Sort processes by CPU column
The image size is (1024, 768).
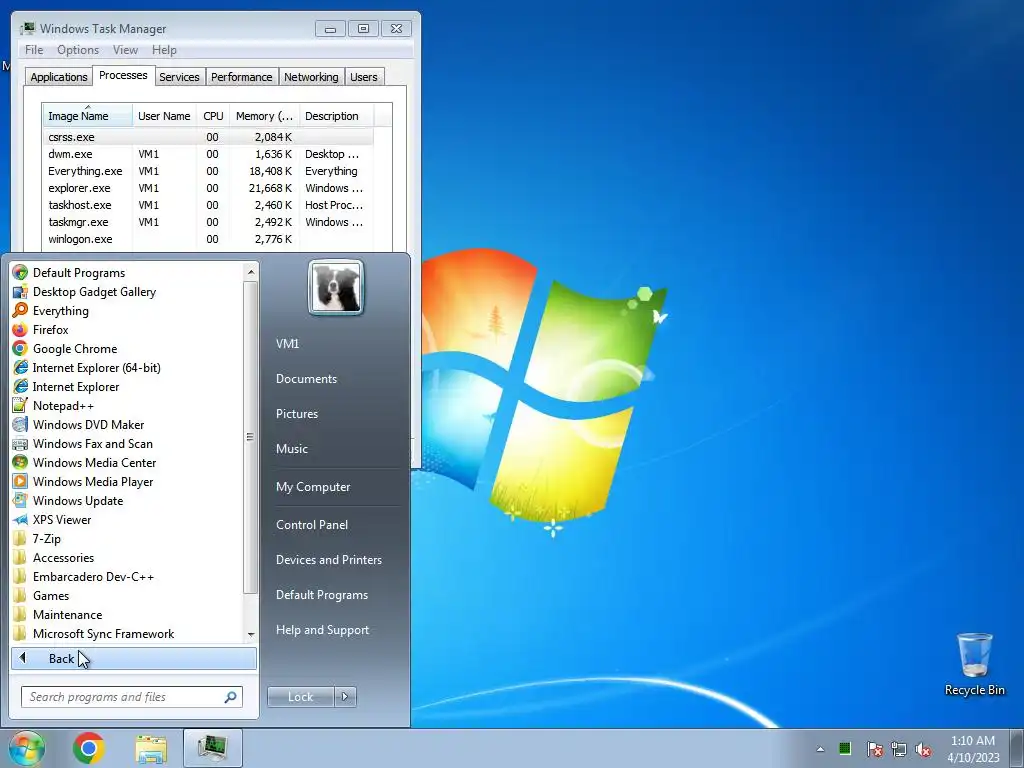213,116
